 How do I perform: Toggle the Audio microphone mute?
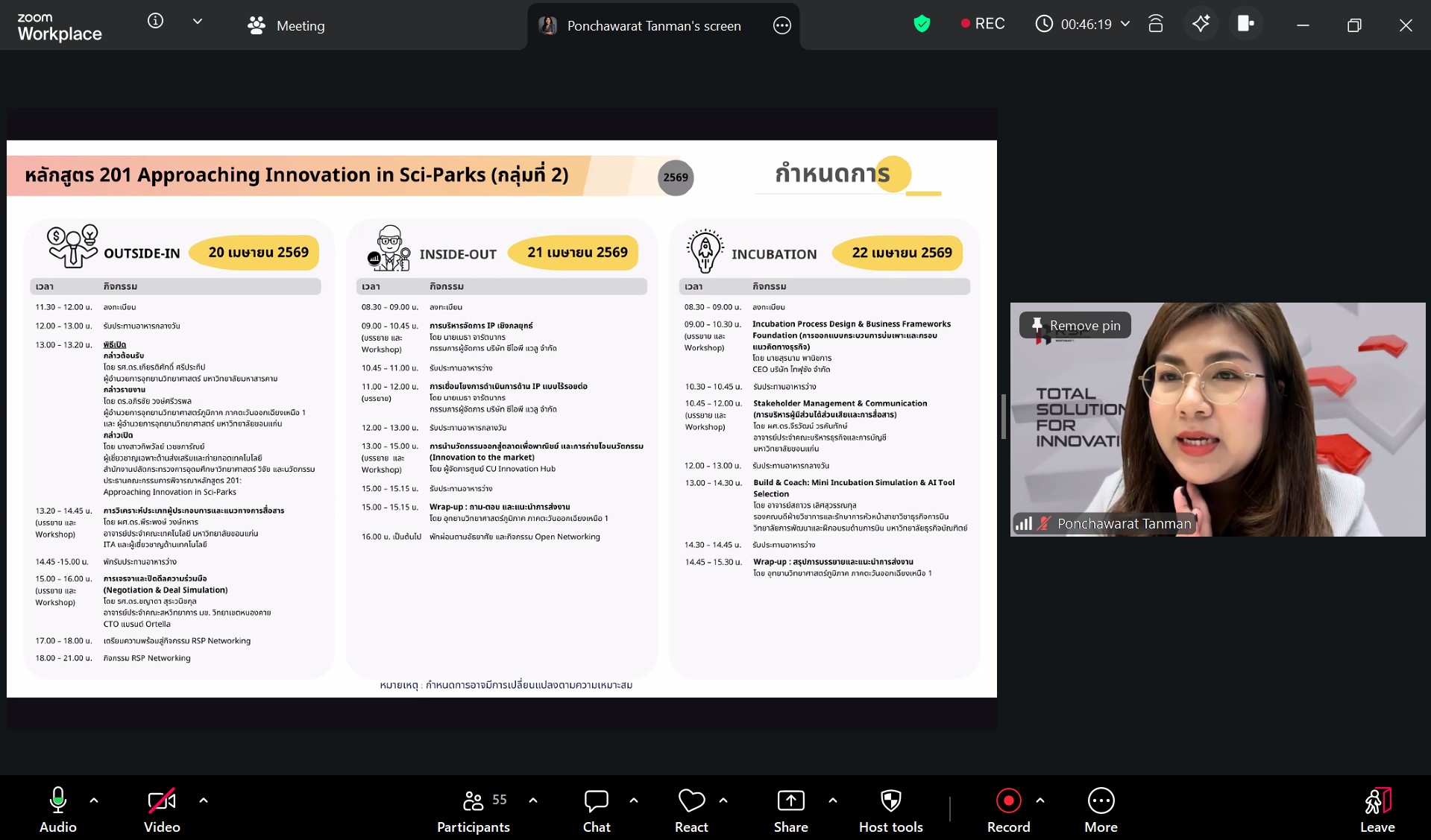click(x=57, y=809)
